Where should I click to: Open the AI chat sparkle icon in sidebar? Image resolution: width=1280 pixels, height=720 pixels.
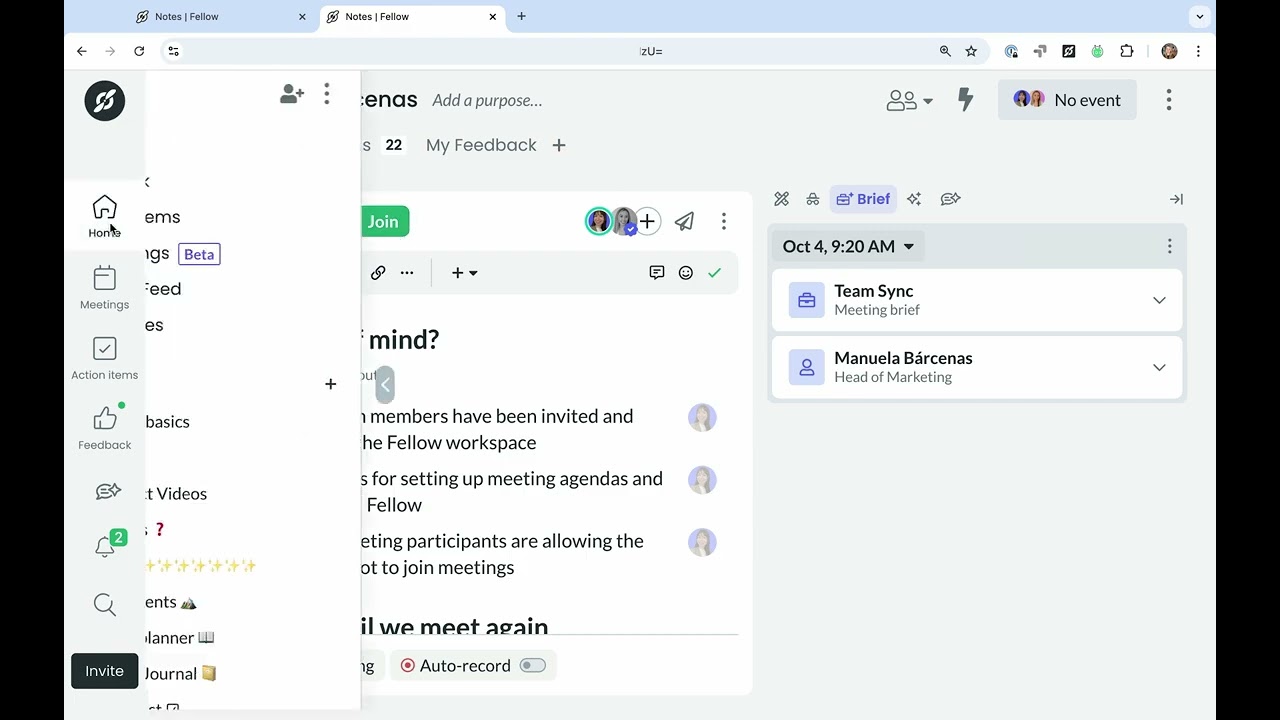point(107,491)
